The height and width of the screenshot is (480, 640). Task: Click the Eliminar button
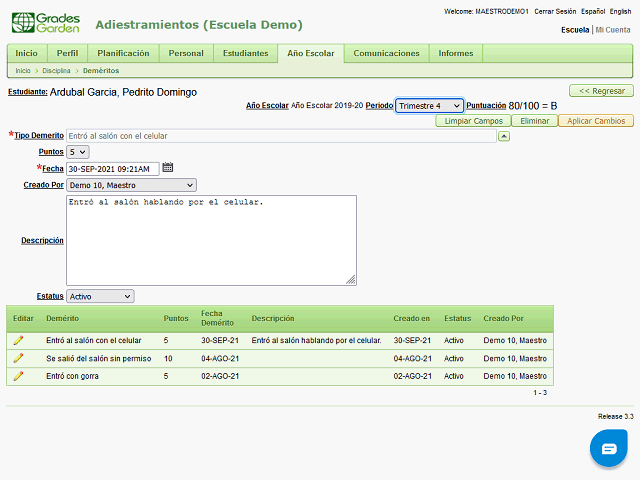point(534,121)
